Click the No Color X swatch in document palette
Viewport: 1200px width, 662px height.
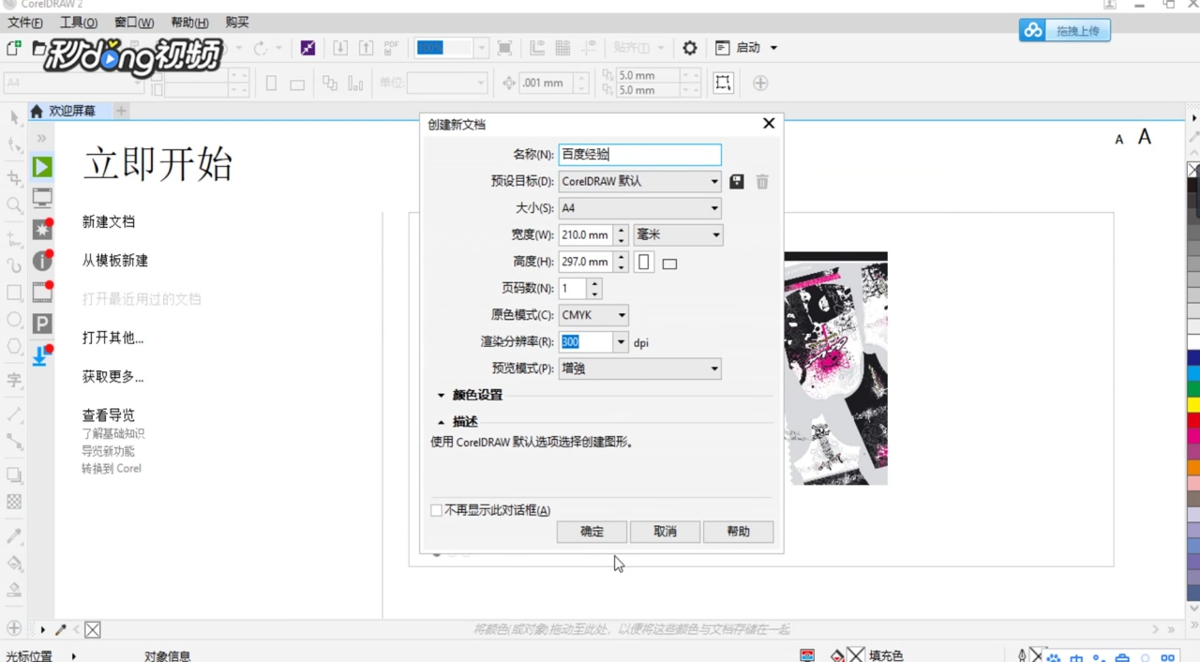pyautogui.click(x=92, y=630)
